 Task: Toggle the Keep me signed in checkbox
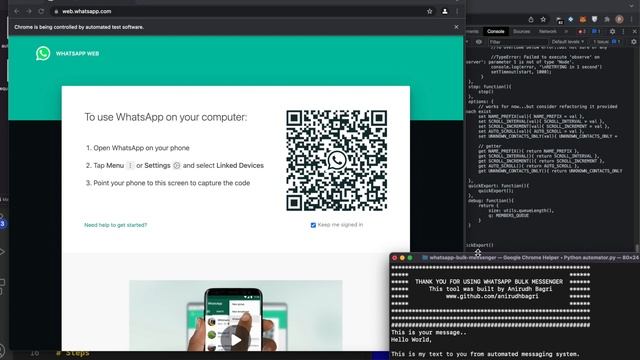(x=313, y=225)
